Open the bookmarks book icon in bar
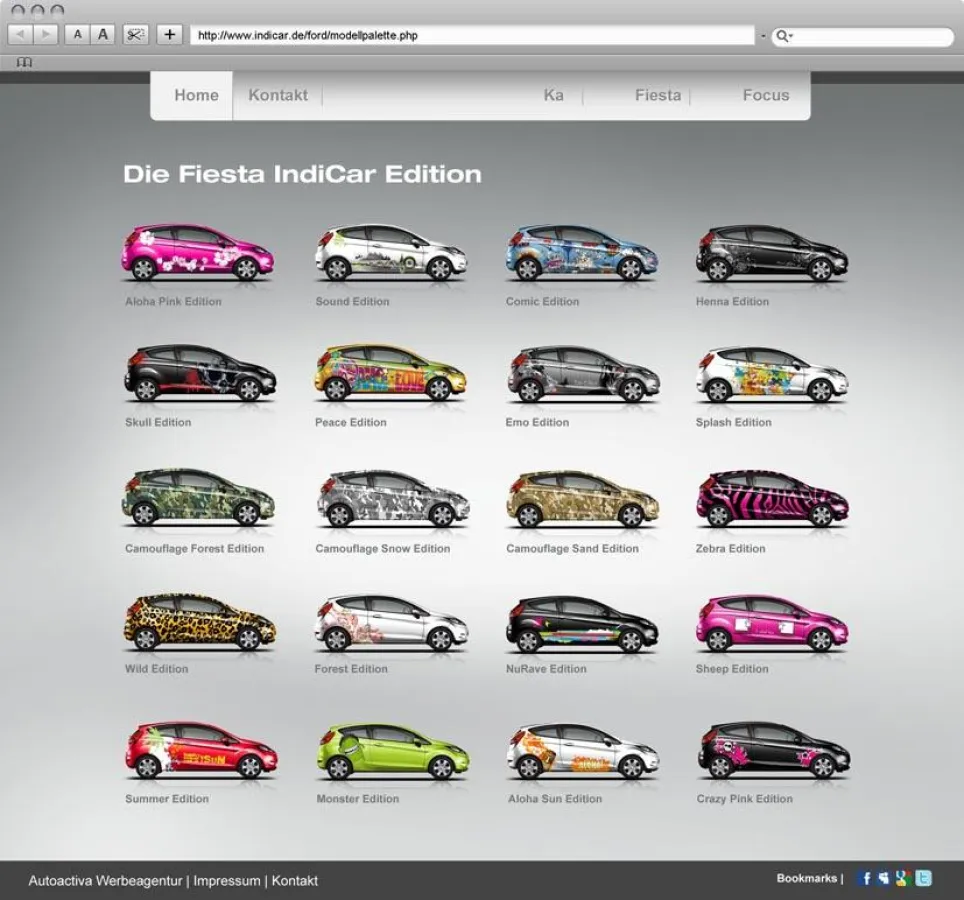 (24, 62)
